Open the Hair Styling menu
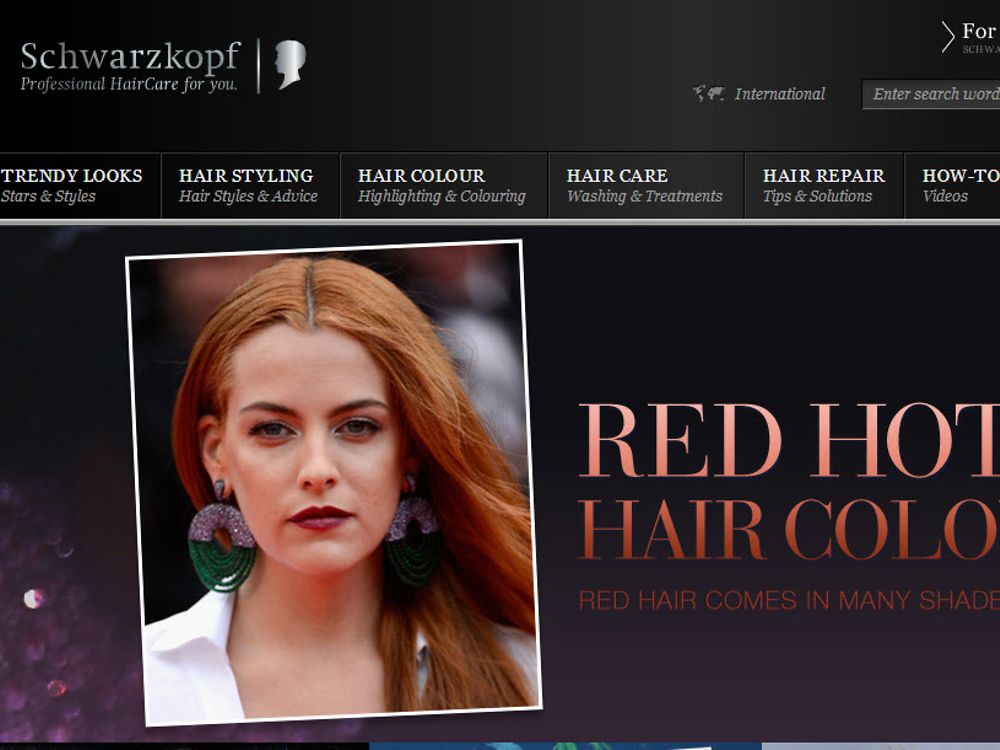 (x=251, y=186)
